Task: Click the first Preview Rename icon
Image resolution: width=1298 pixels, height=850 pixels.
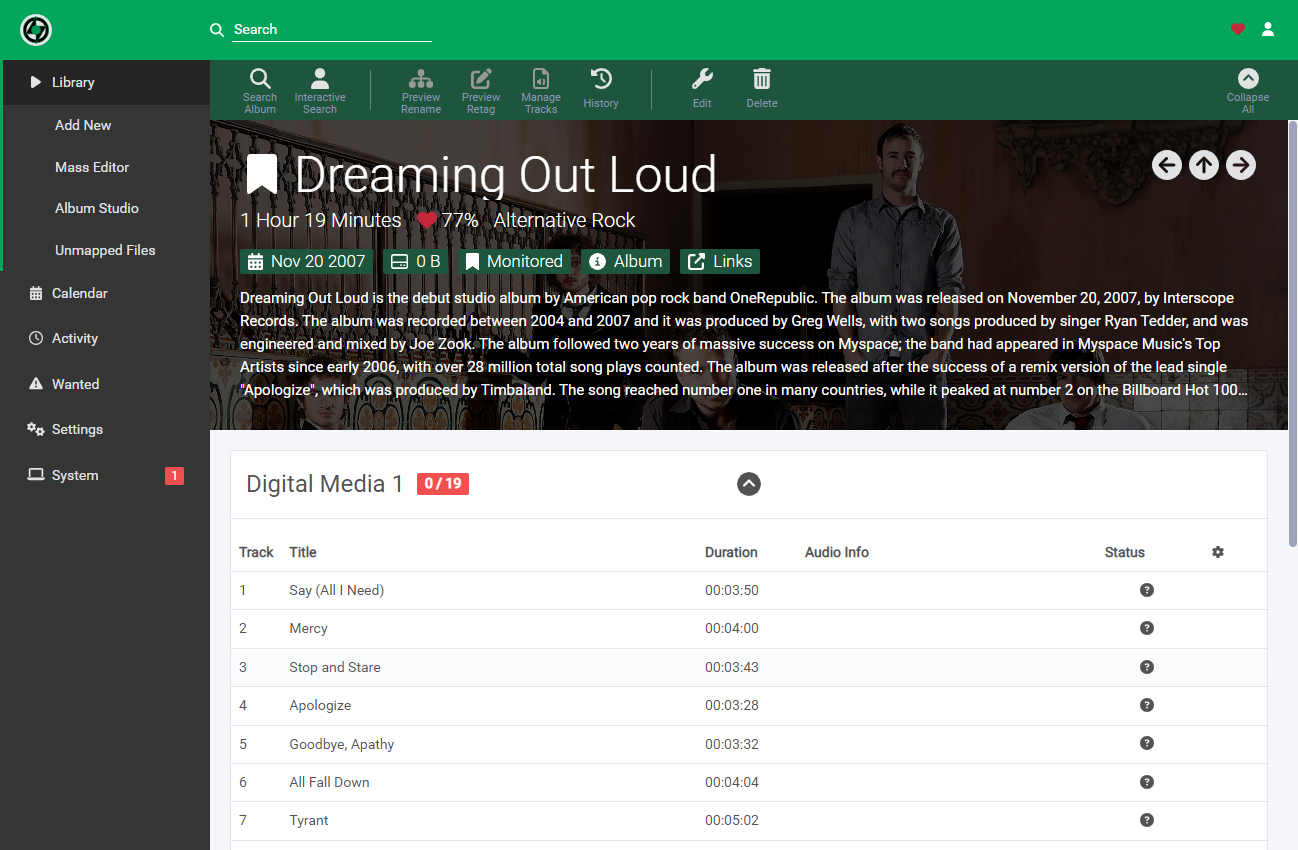Action: [x=421, y=91]
